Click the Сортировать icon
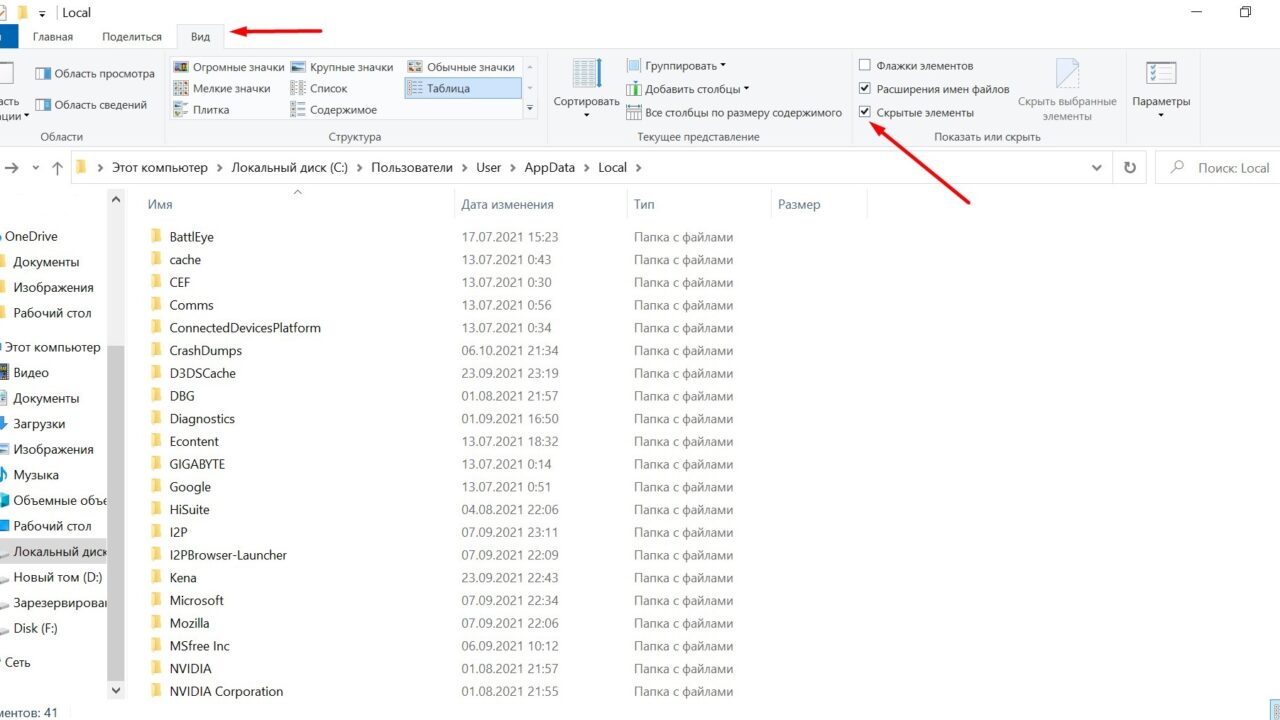 tap(586, 75)
